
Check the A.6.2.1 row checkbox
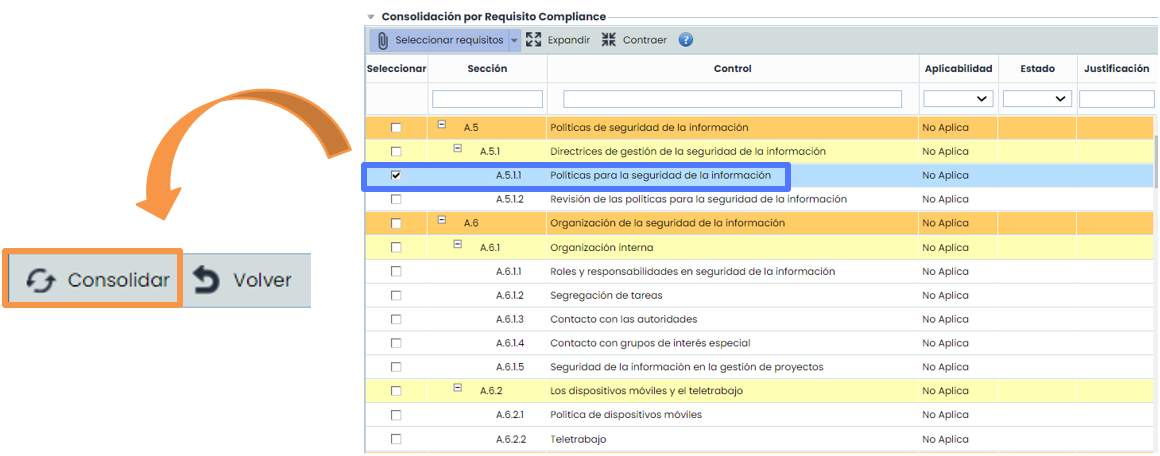[396, 415]
